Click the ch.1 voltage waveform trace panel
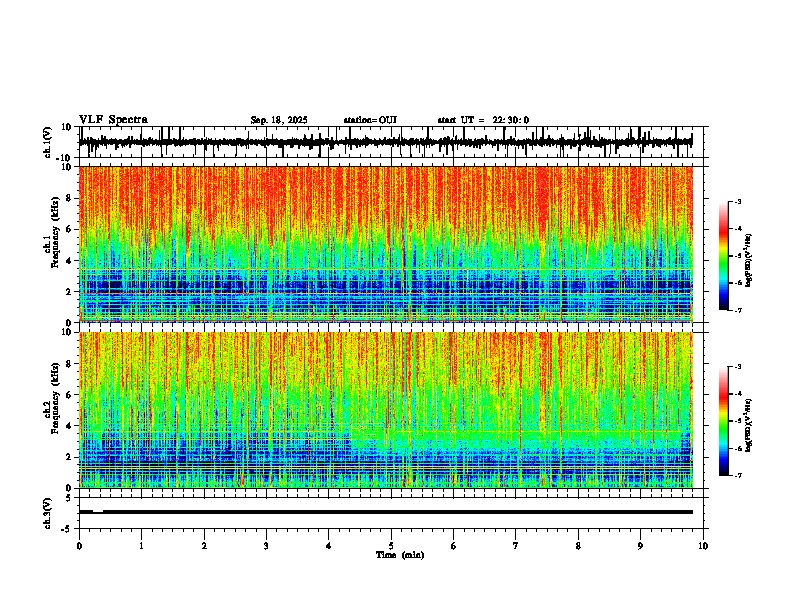The height and width of the screenshot is (612, 792). [391, 142]
